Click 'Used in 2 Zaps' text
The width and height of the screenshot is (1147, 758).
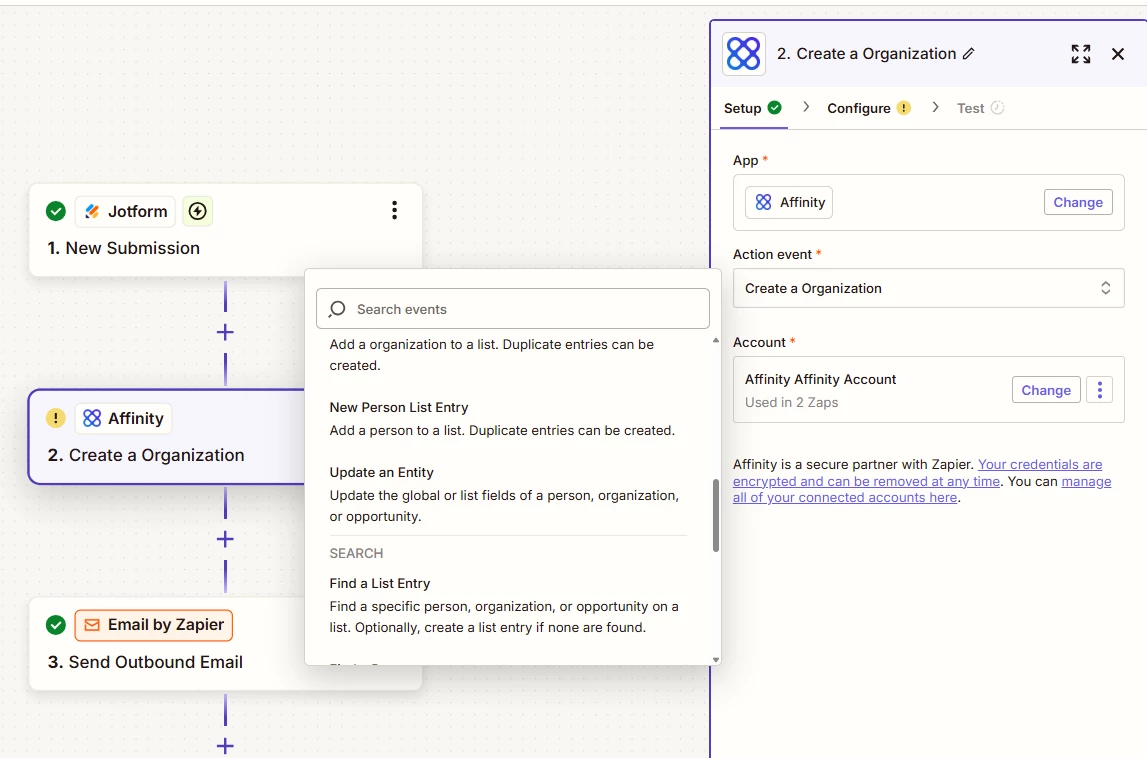tap(791, 402)
